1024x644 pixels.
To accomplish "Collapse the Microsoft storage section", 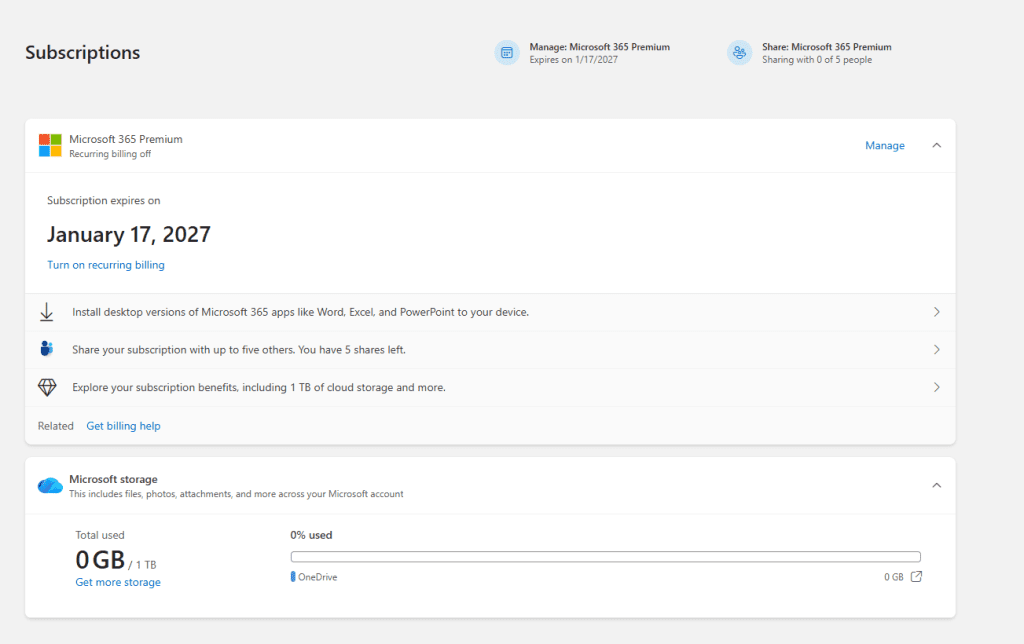I will [x=936, y=485].
